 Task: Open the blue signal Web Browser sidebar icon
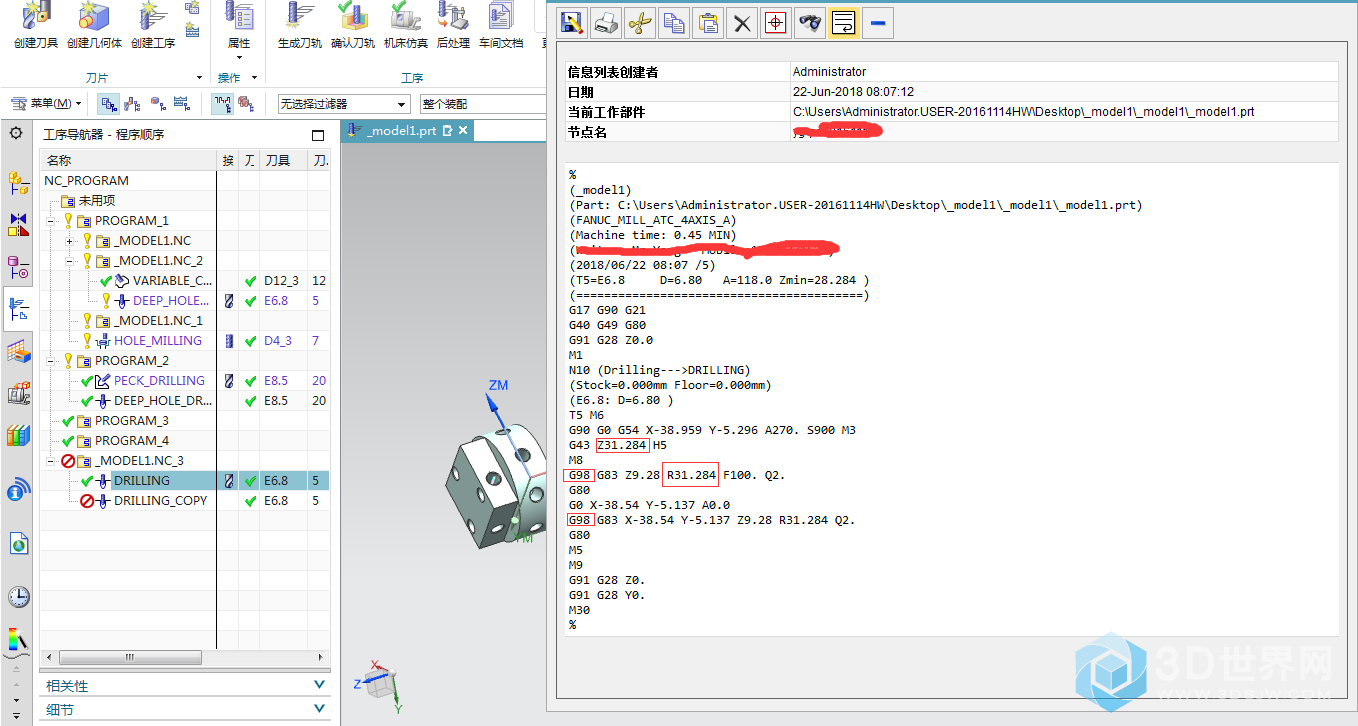[17, 491]
